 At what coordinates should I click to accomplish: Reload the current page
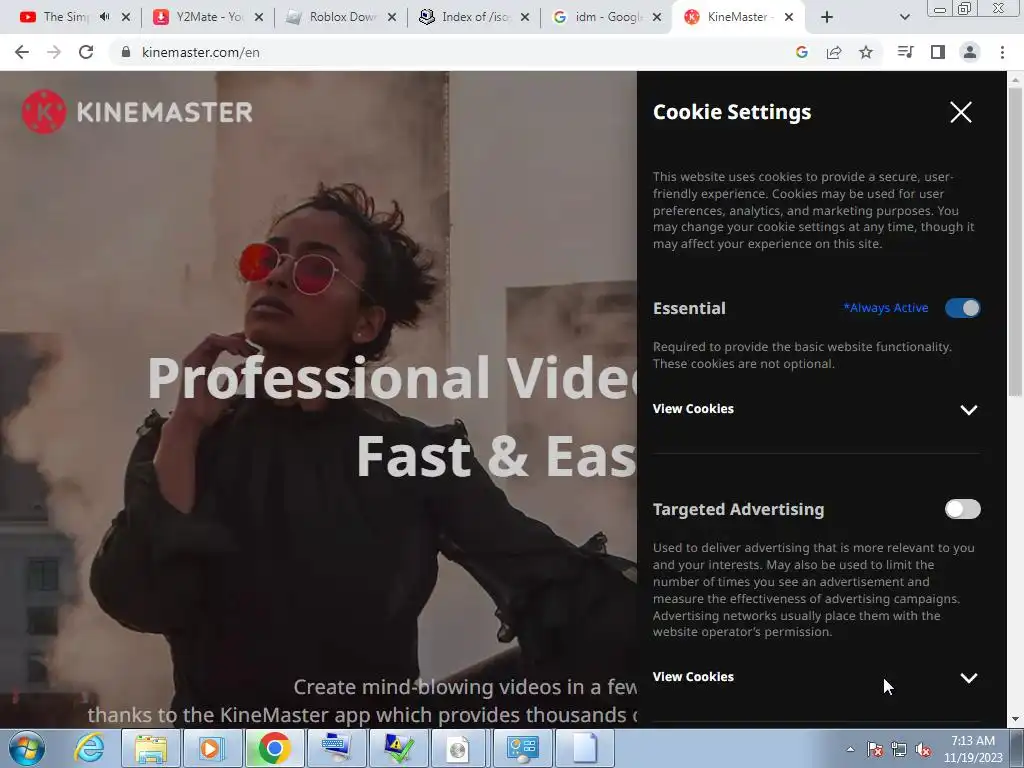[x=86, y=52]
